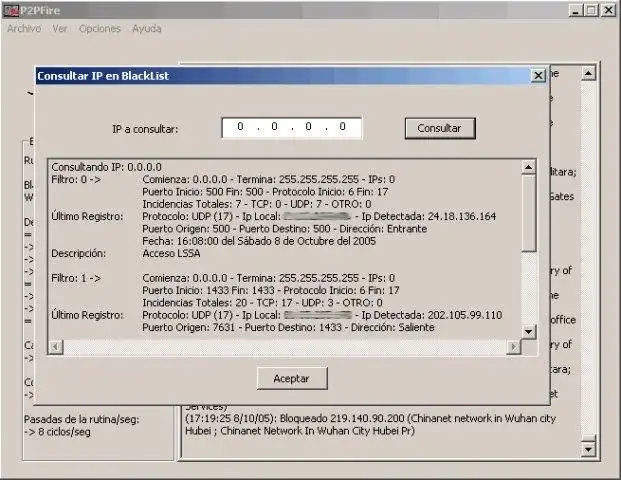Click the main log scroll up arrow
Image resolution: width=621 pixels, height=480 pixels.
[588, 73]
